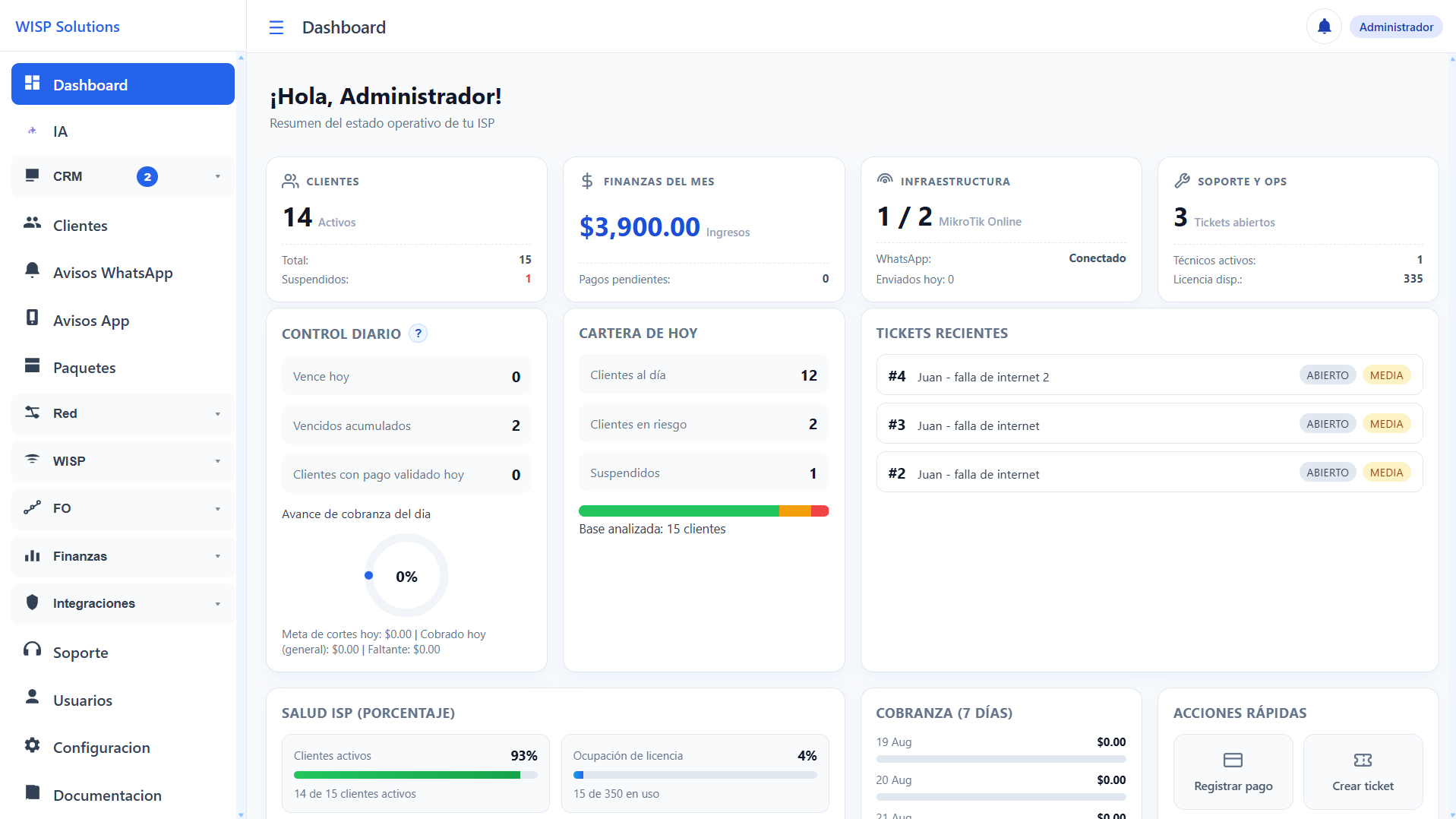Expand the Finanzas submenu arrow
Image resolution: width=1456 pixels, height=819 pixels.
point(217,556)
